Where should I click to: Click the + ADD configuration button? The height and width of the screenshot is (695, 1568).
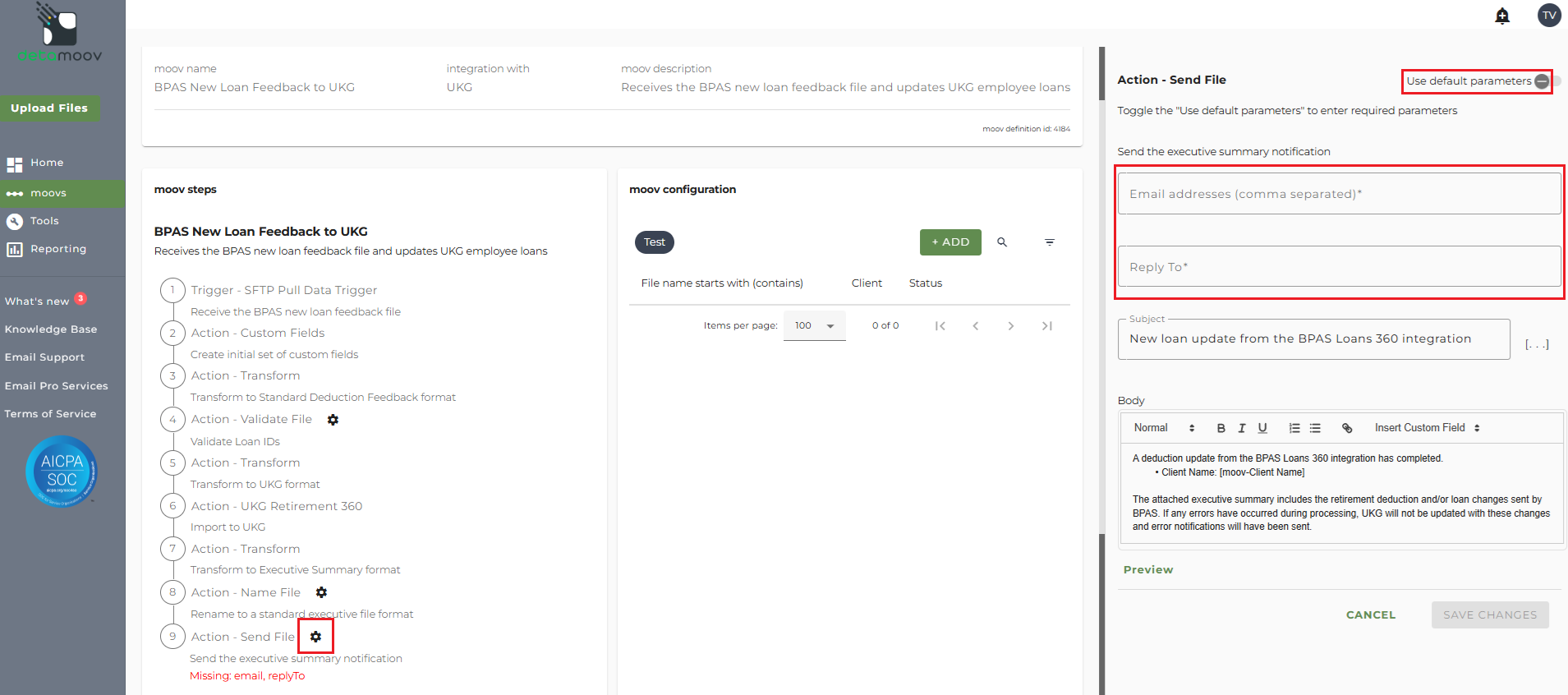[950, 242]
